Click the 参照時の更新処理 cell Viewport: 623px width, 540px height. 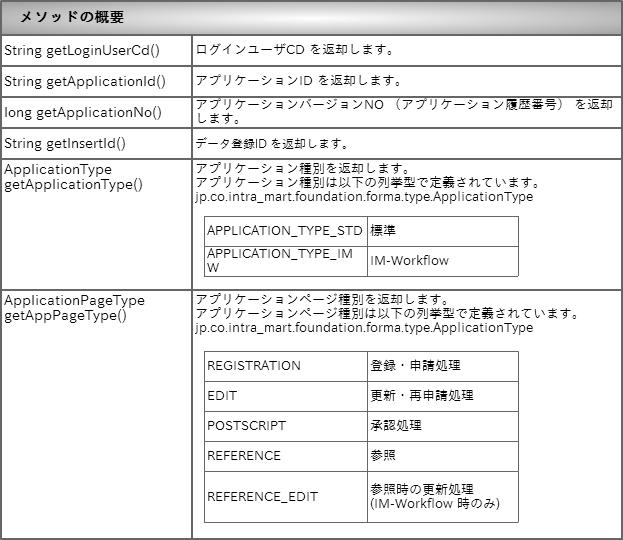coord(443,497)
